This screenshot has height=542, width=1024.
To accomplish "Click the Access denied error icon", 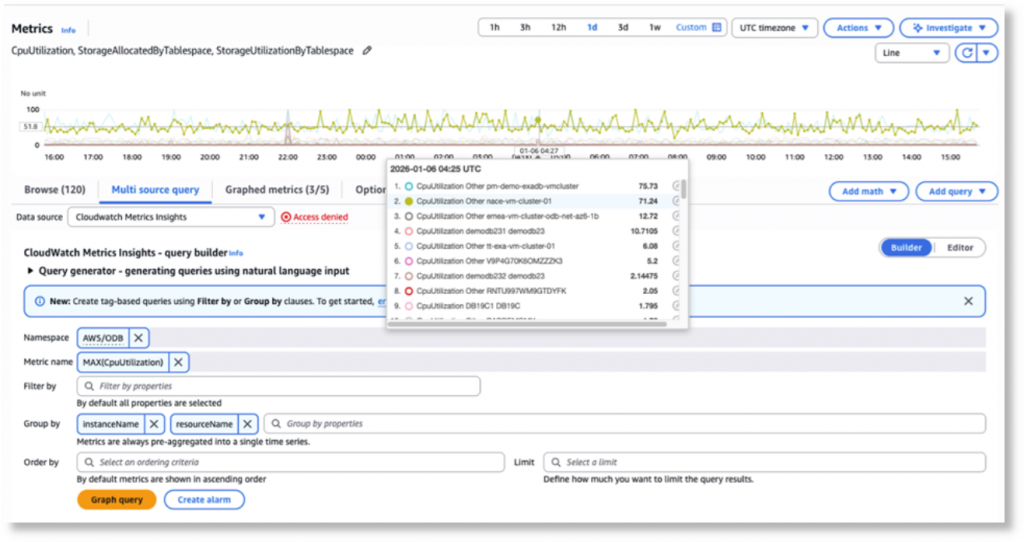I will pos(285,217).
